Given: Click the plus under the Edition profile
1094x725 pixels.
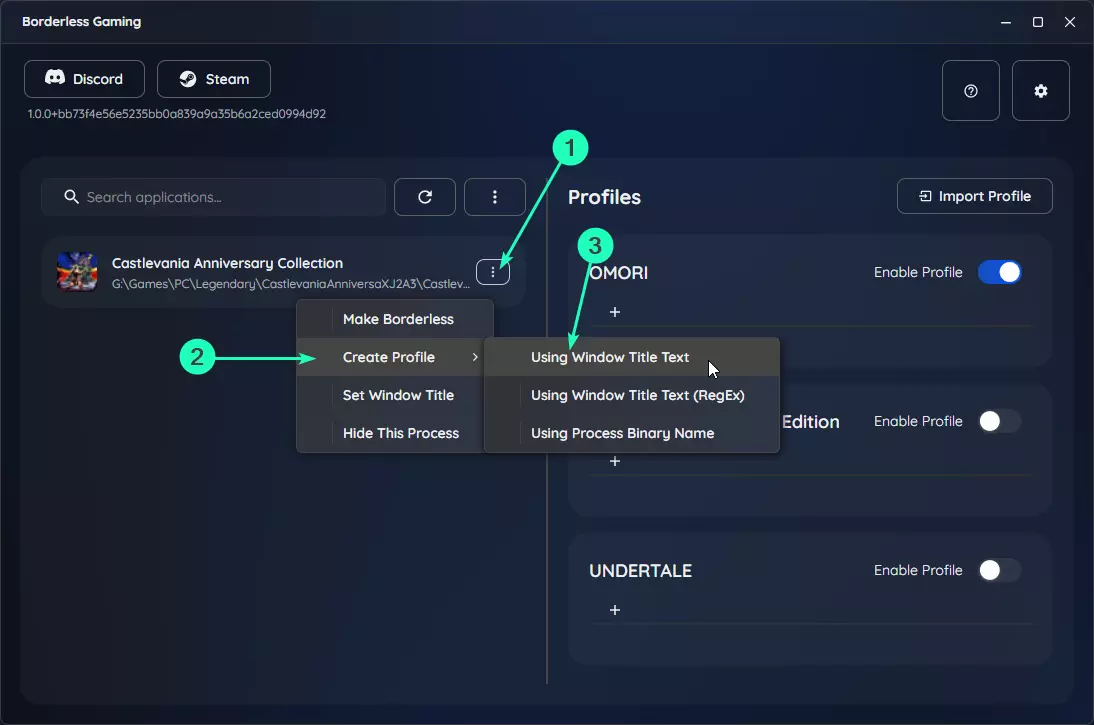Looking at the screenshot, I should click(615, 461).
